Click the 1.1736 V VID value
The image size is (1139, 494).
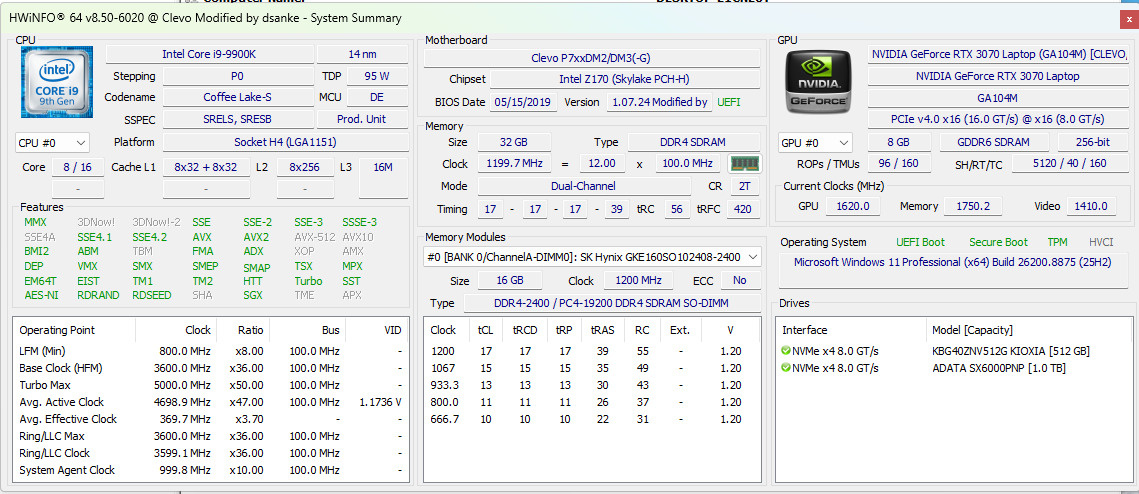(380, 402)
